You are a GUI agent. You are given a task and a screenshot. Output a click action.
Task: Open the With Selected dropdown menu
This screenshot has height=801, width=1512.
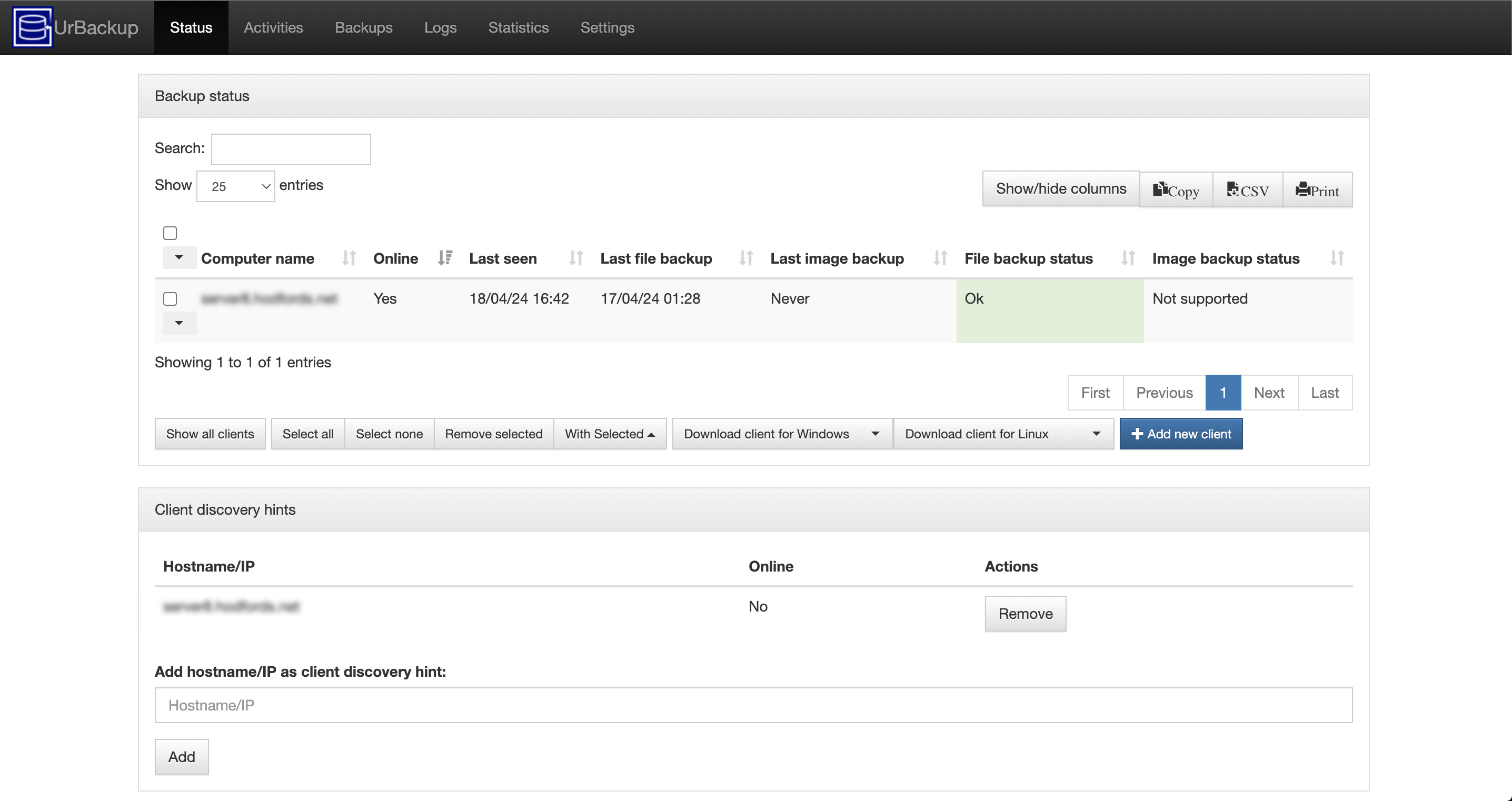pyautogui.click(x=610, y=434)
